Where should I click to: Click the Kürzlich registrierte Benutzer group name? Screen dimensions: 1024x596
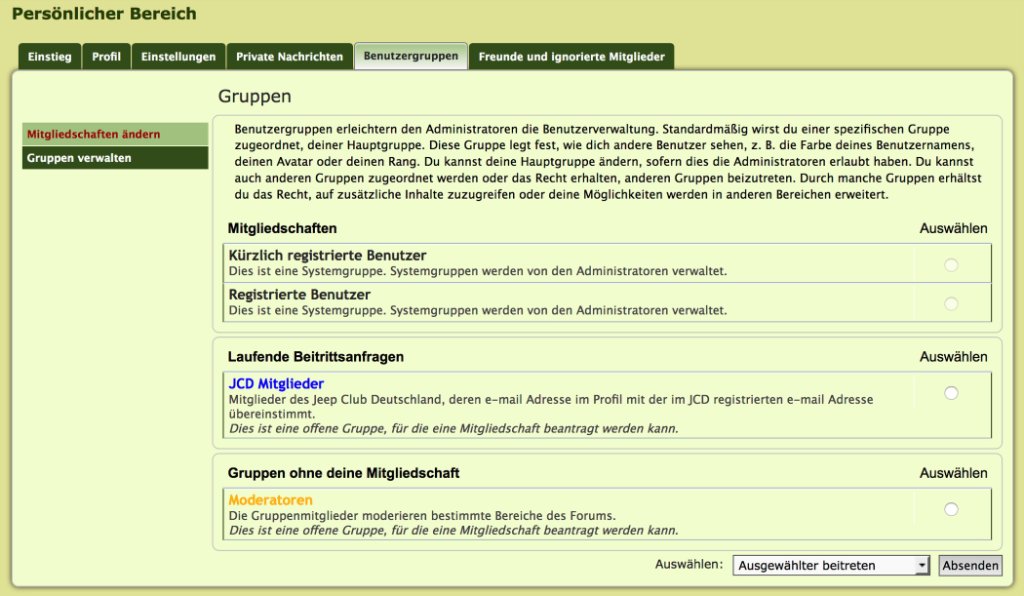327,256
